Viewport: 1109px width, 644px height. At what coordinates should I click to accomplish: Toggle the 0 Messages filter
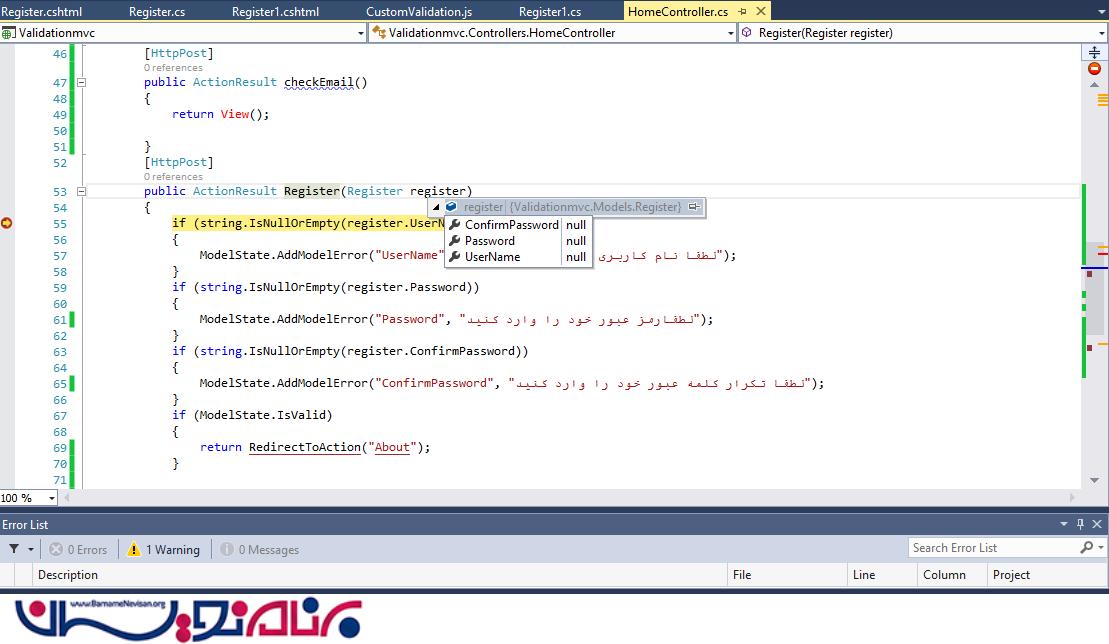pyautogui.click(x=259, y=549)
